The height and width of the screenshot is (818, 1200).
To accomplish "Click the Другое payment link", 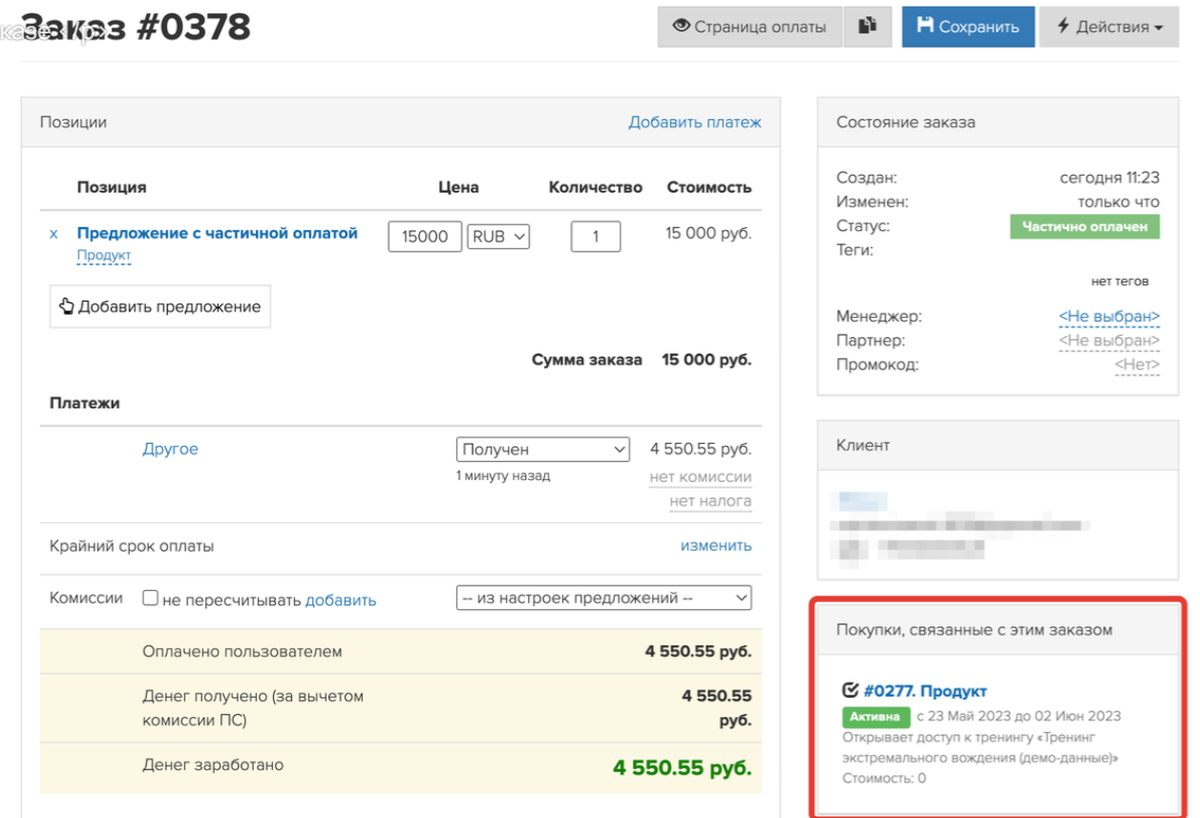I will coord(170,449).
